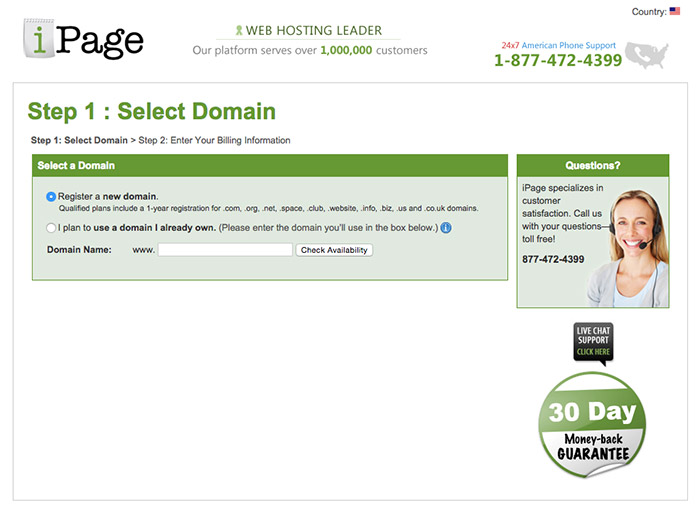Click Step 1: Select Domain breadcrumb

tap(79, 140)
